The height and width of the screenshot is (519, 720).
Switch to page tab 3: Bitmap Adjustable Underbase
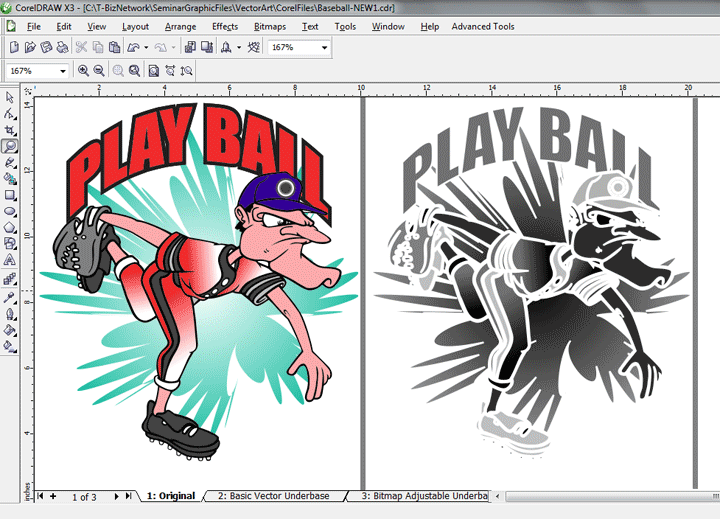click(x=422, y=496)
